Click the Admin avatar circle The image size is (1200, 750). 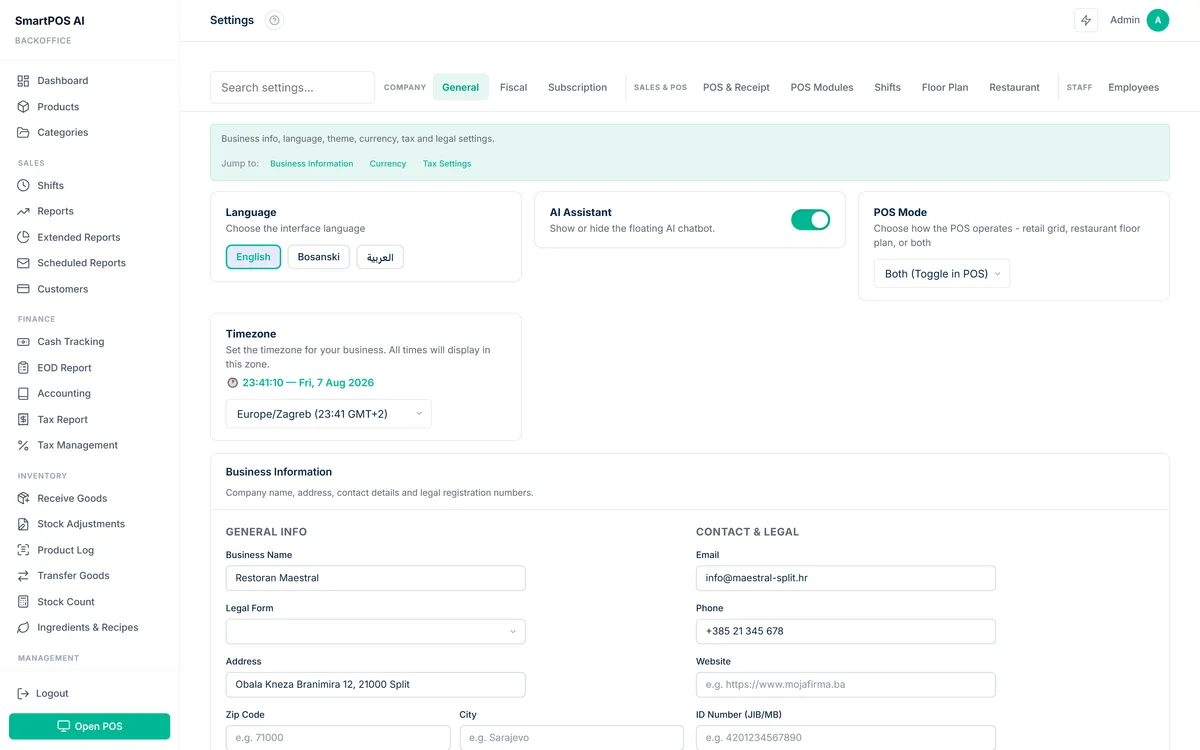pos(1158,20)
